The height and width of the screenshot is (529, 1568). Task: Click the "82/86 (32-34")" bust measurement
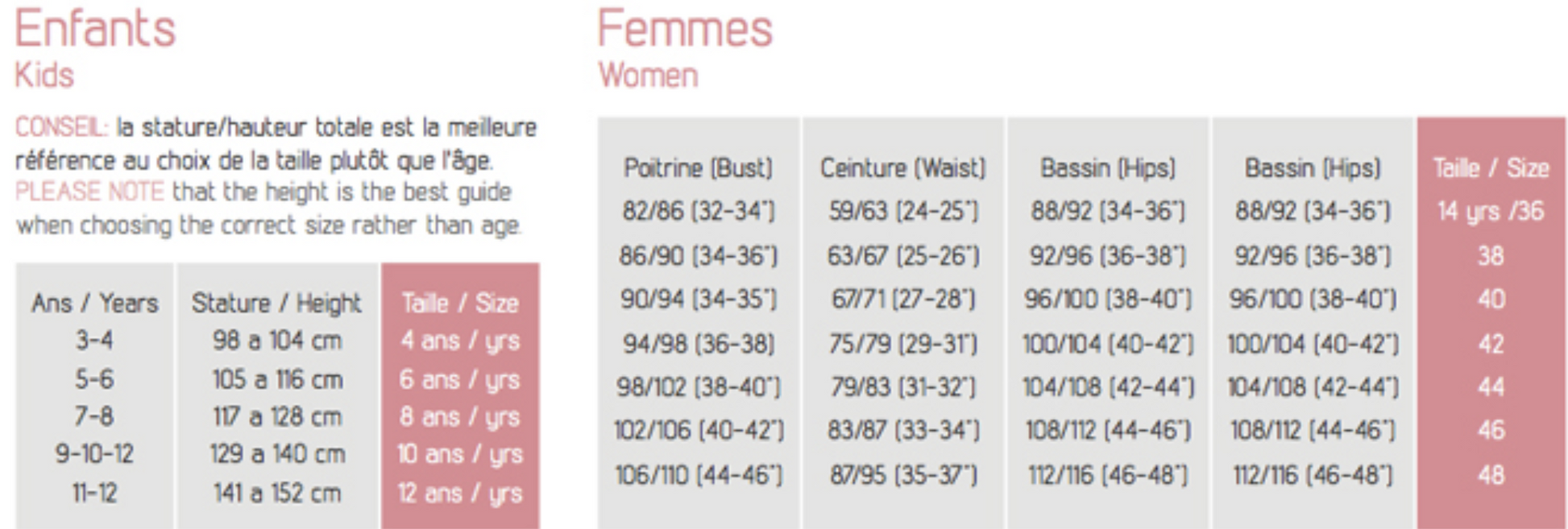698,211
